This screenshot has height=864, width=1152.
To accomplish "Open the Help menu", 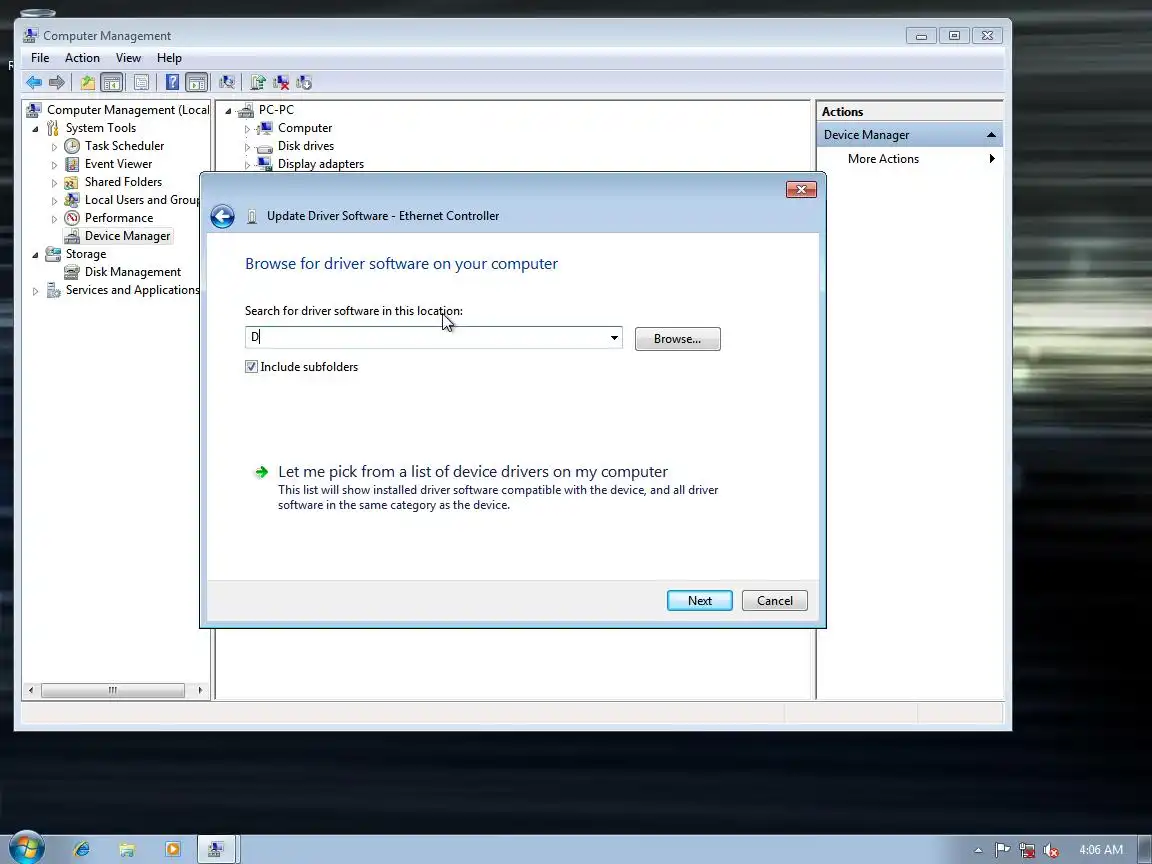I will pos(169,58).
